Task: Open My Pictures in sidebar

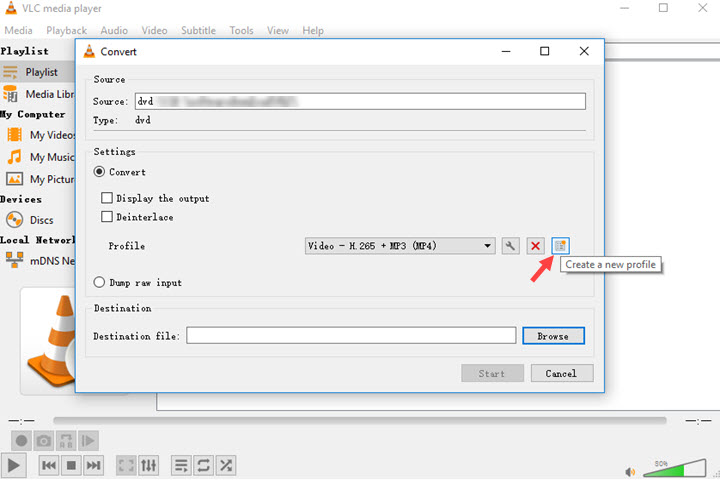Action: 39,179
